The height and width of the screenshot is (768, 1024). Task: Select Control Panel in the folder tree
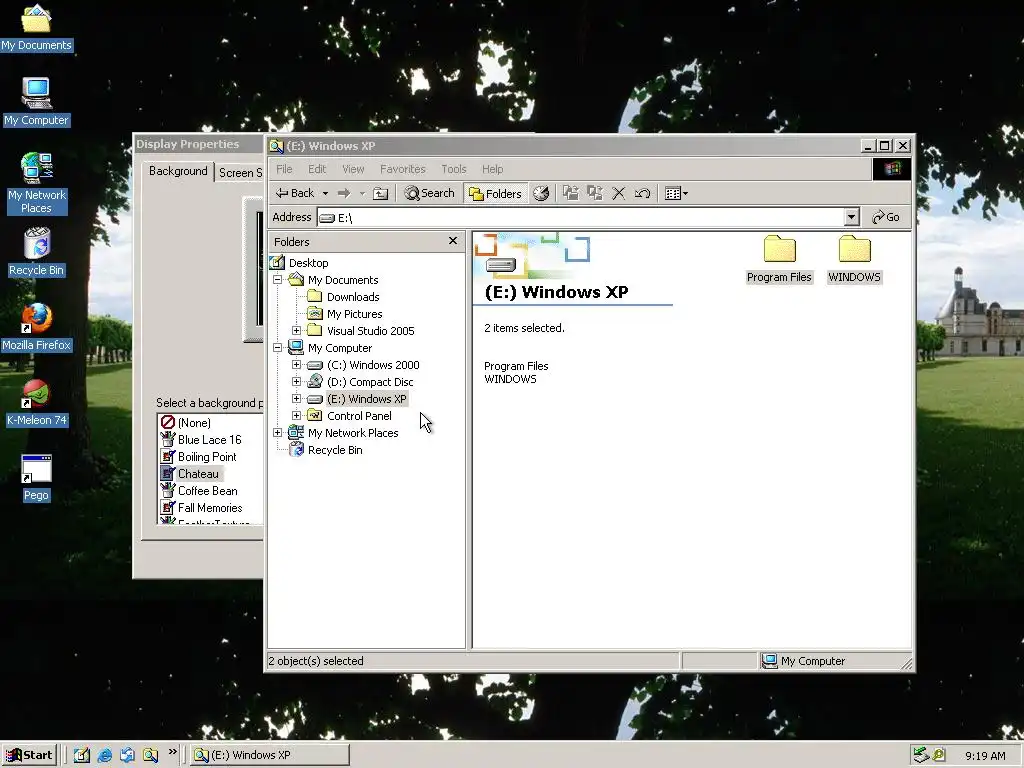(x=359, y=416)
